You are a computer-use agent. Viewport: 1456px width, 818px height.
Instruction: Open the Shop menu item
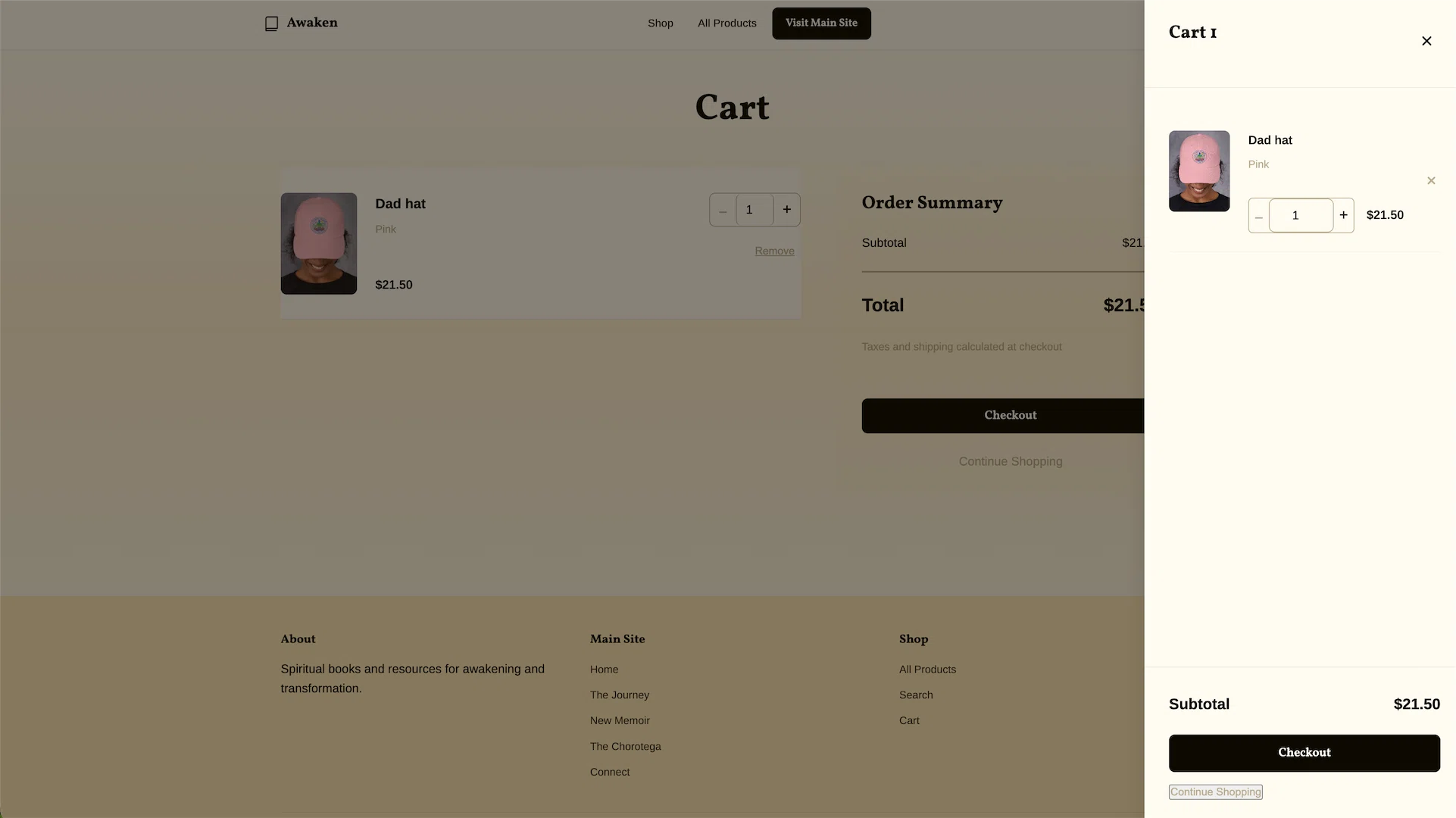coord(660,23)
